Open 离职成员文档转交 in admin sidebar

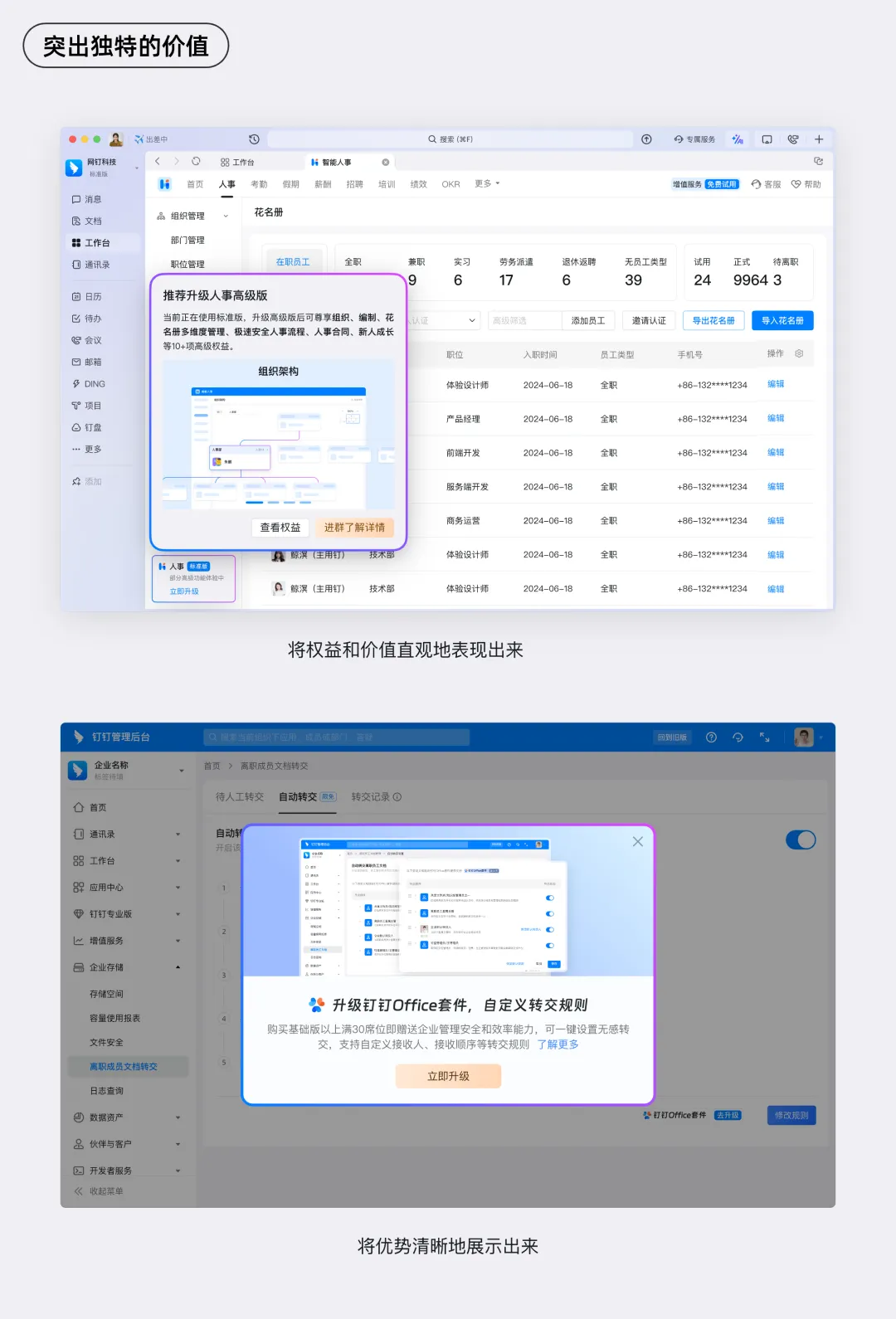click(128, 1066)
